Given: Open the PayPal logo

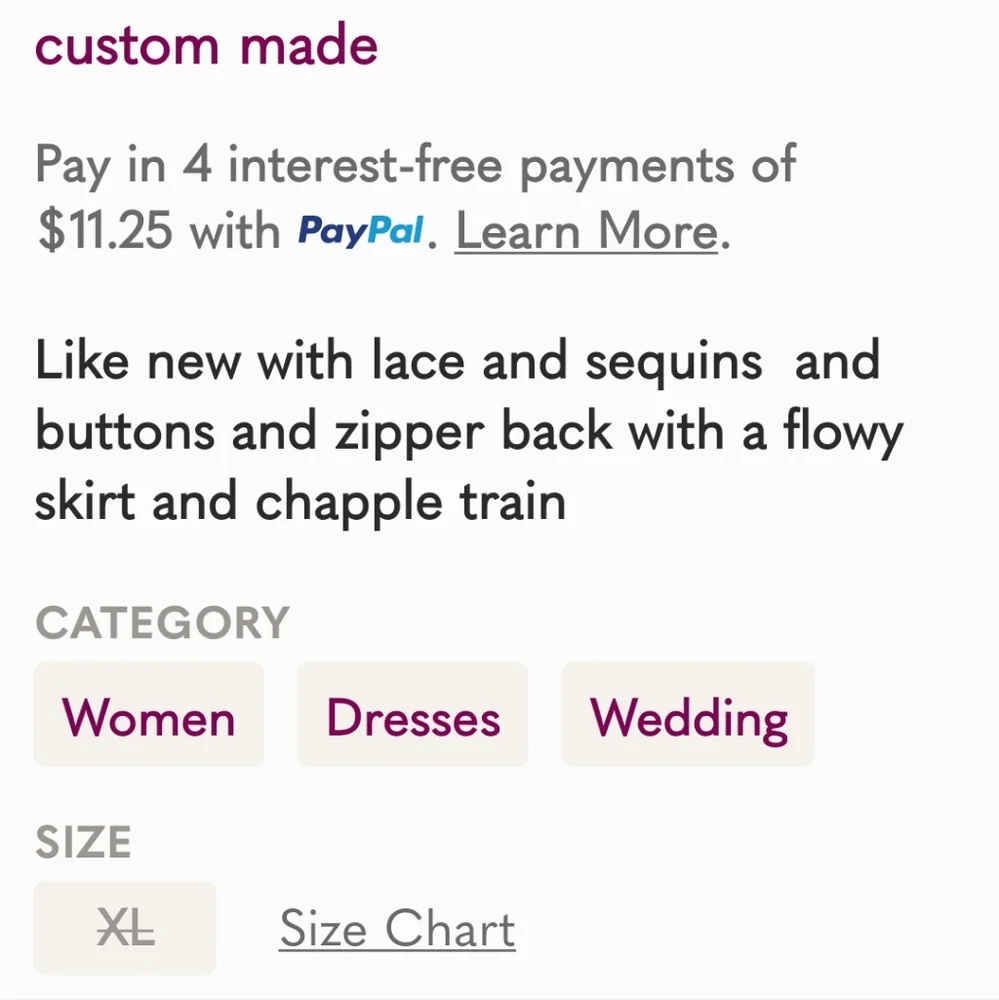Looking at the screenshot, I should 360,232.
